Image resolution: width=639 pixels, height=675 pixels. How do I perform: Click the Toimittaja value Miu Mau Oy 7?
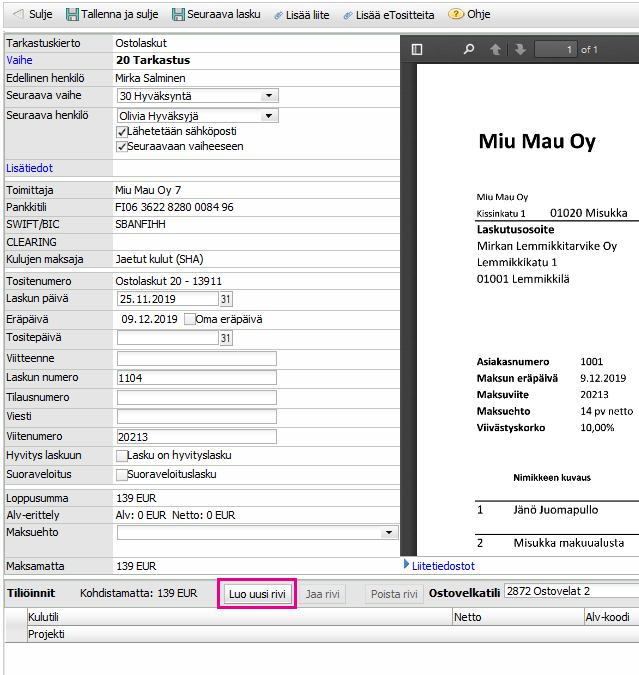tap(148, 190)
